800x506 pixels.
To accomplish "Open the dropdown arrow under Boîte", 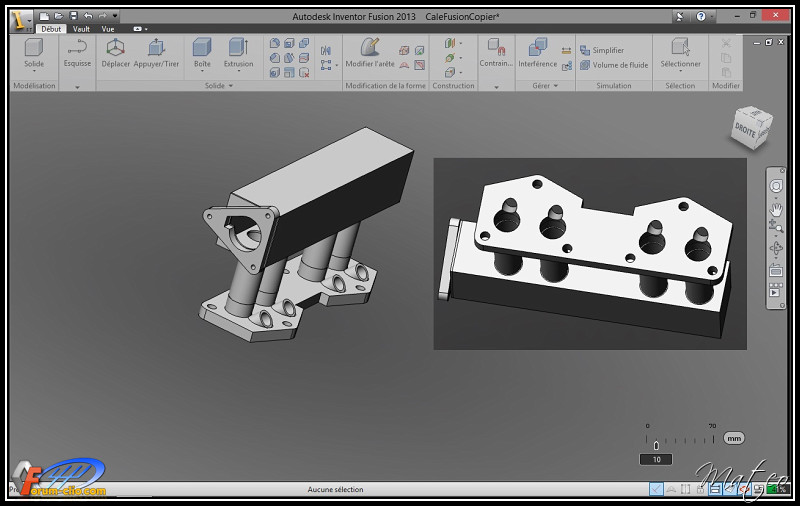I will coord(202,71).
